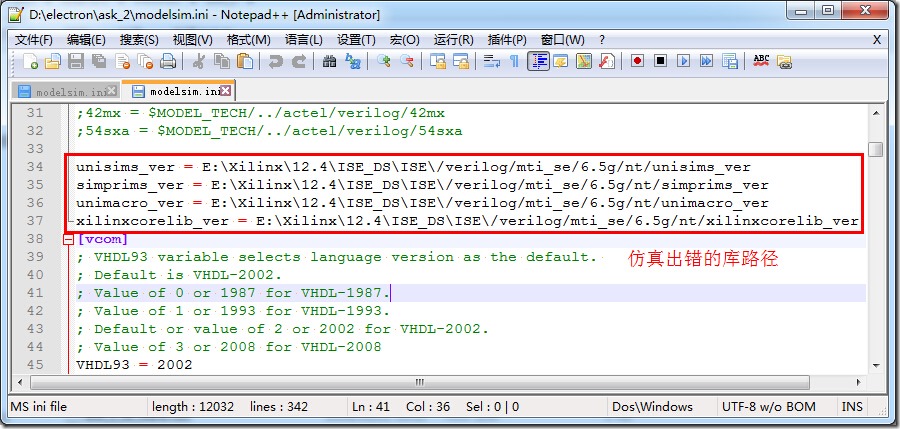The width and height of the screenshot is (900, 429).
Task: Click the INS status bar field
Action: tap(852, 407)
